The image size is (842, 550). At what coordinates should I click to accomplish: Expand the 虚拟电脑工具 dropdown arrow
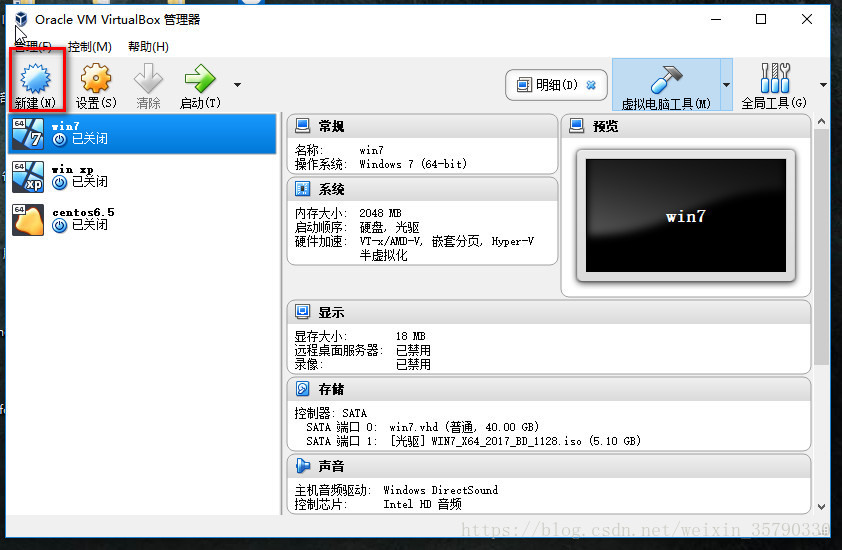pos(726,85)
